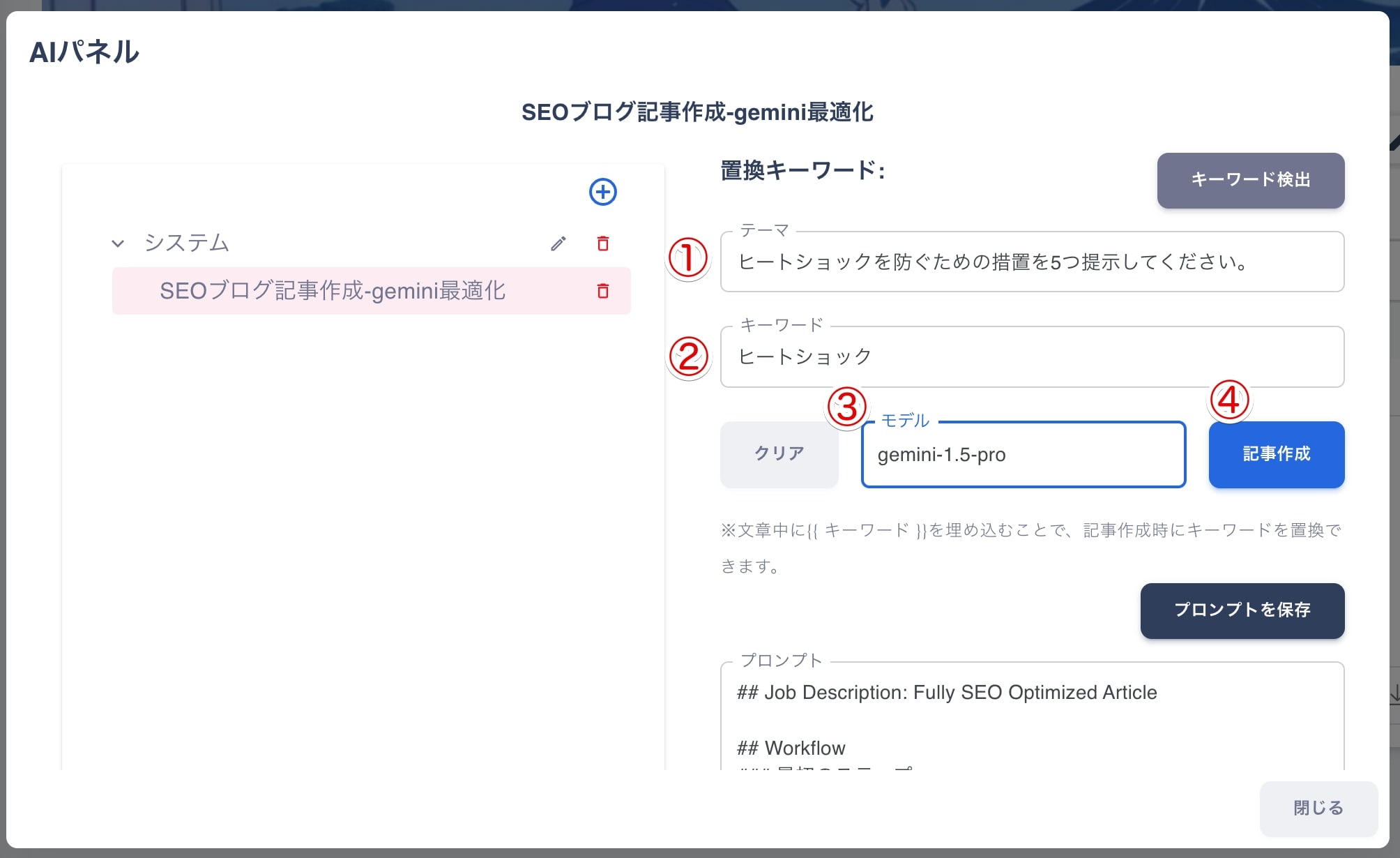Focus the プロンプト text area
The height and width of the screenshot is (858, 1400).
[x=1032, y=717]
